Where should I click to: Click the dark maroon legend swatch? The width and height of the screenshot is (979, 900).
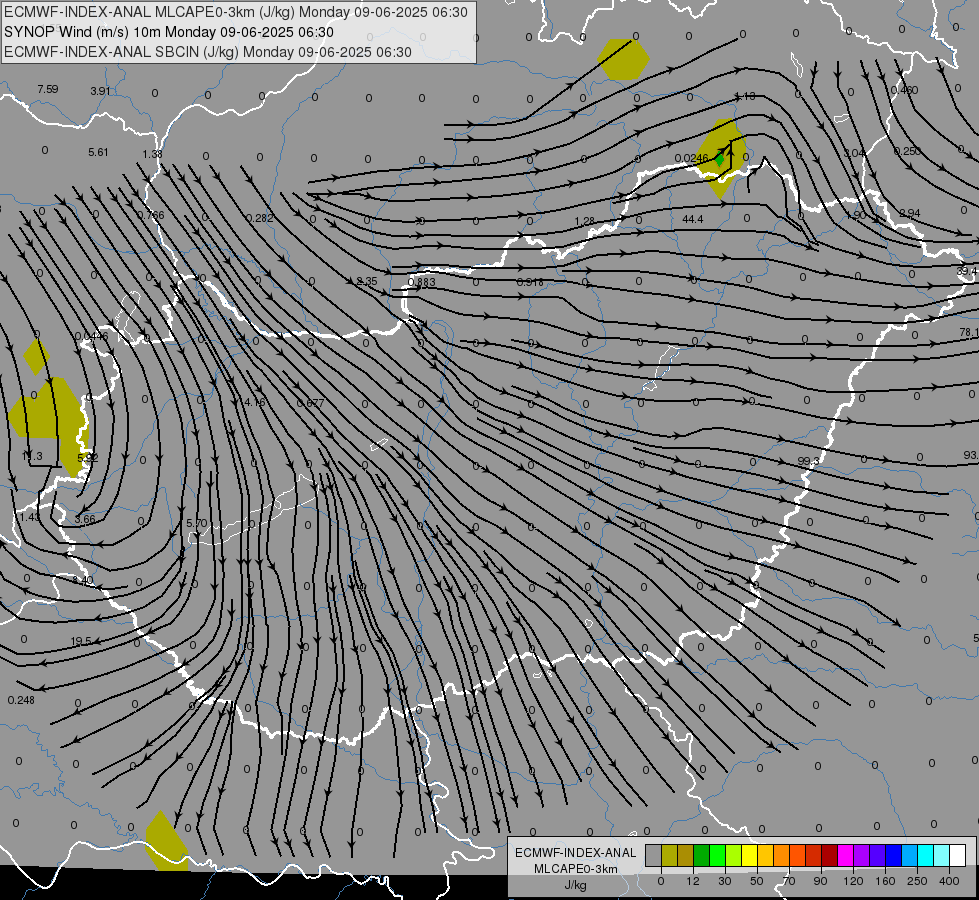pyautogui.click(x=830, y=856)
